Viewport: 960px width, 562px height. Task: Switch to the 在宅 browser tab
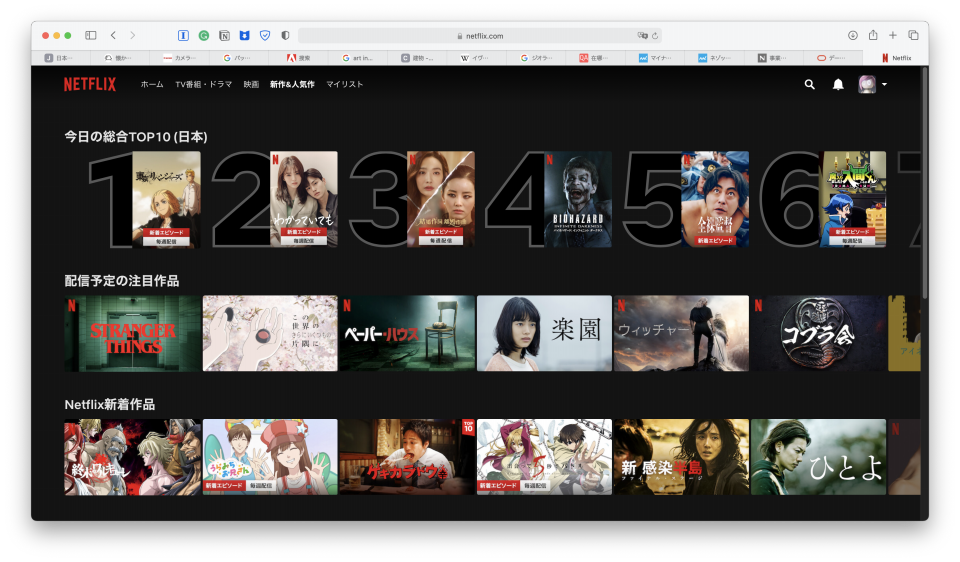coord(595,58)
